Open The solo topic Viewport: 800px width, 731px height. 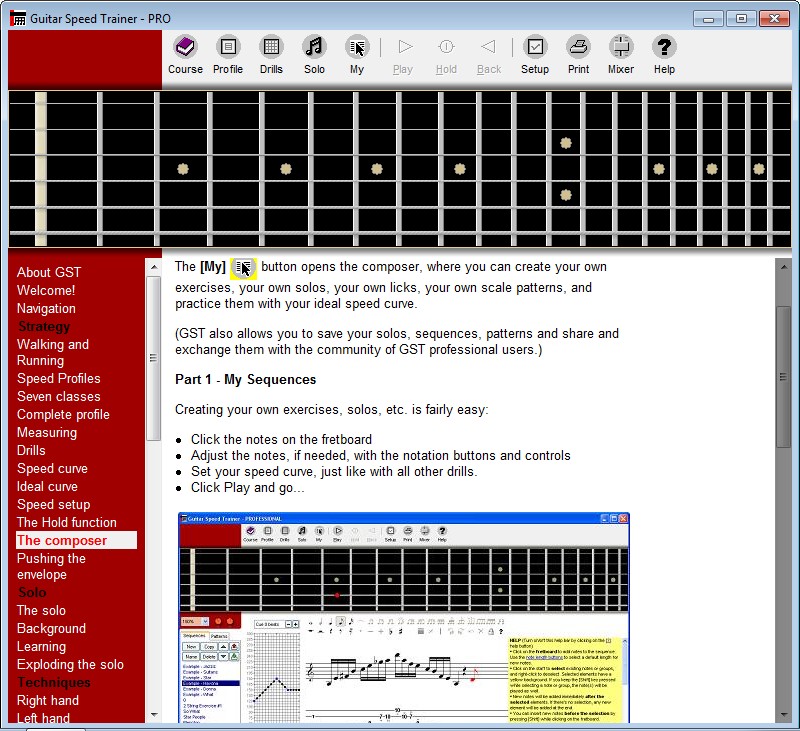coord(41,611)
